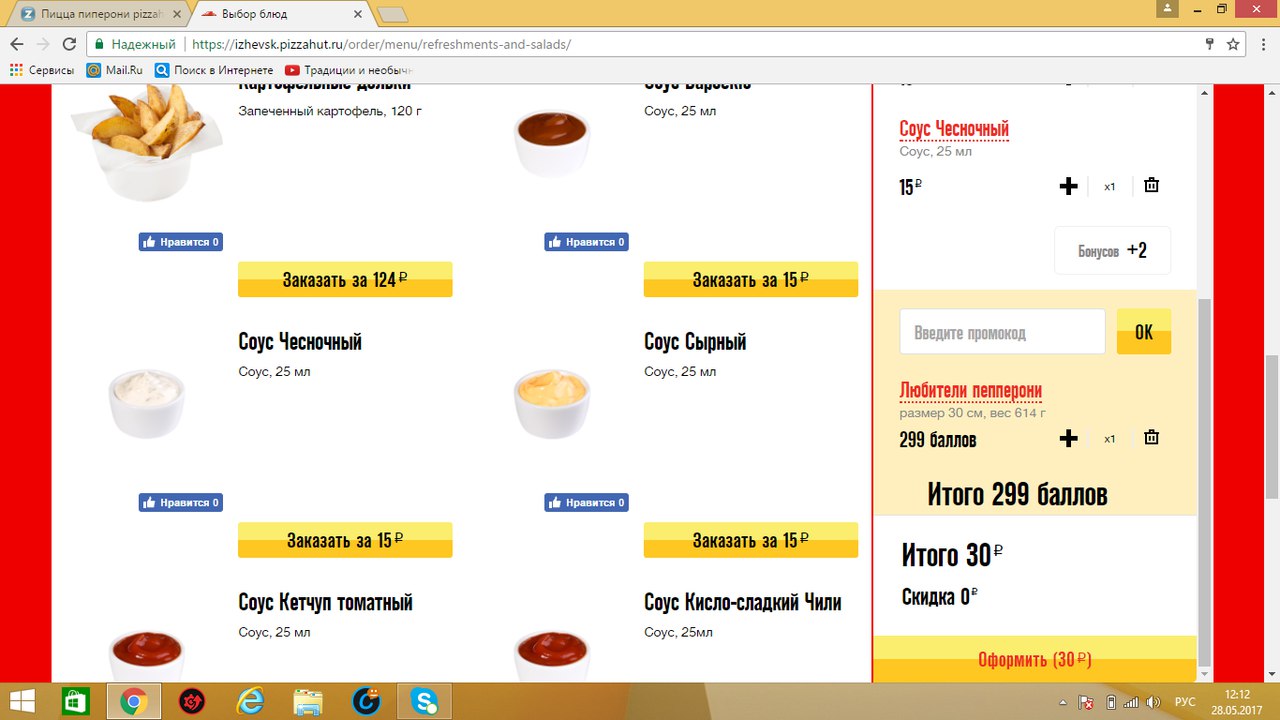This screenshot has height=720, width=1280.
Task: Open Соус Чесночный link in cart
Action: [954, 129]
